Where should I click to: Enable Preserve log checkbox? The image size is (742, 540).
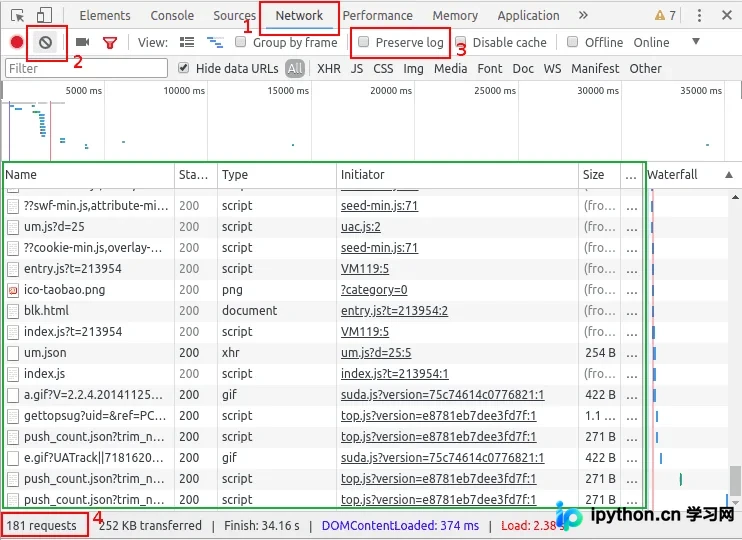pos(363,42)
